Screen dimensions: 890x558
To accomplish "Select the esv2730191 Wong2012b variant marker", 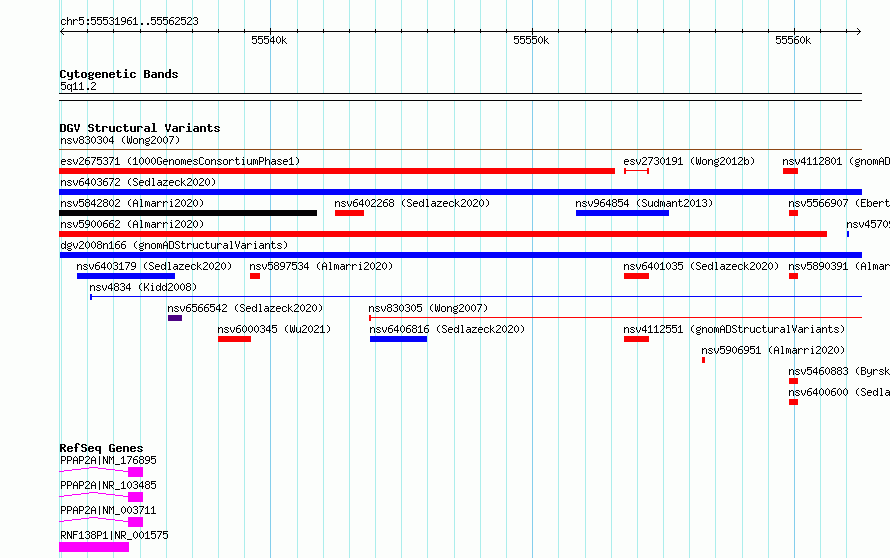I will (636, 171).
